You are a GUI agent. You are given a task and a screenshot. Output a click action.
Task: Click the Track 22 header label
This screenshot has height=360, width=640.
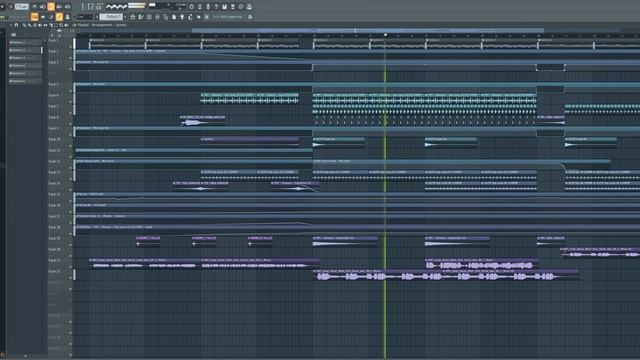(x=54, y=271)
